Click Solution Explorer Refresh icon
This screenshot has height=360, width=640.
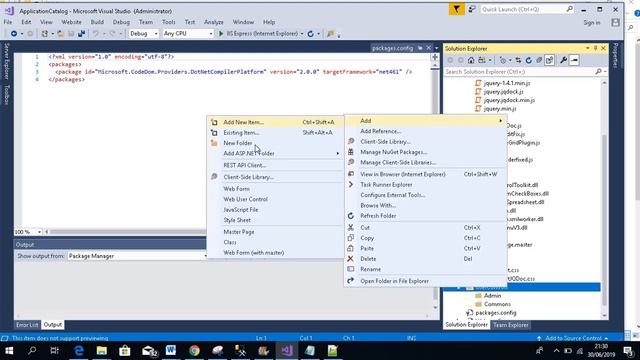529,60
